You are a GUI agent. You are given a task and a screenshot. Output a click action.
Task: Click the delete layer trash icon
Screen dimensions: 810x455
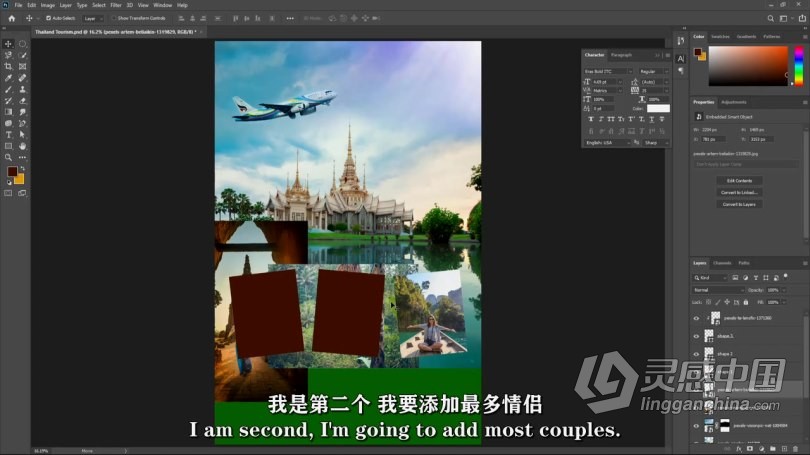click(x=795, y=449)
